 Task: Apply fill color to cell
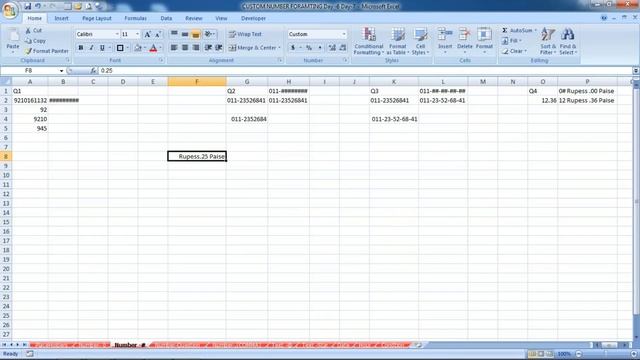pos(138,48)
